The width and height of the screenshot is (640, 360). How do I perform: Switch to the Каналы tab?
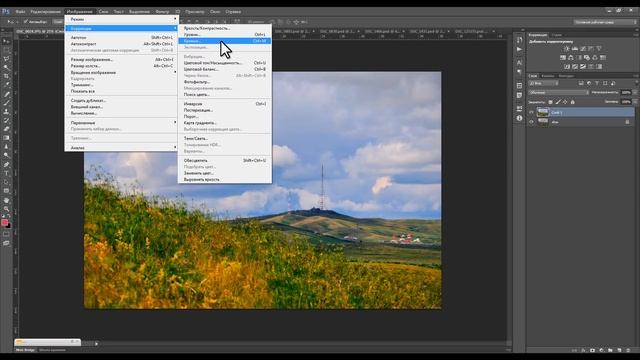548,76
